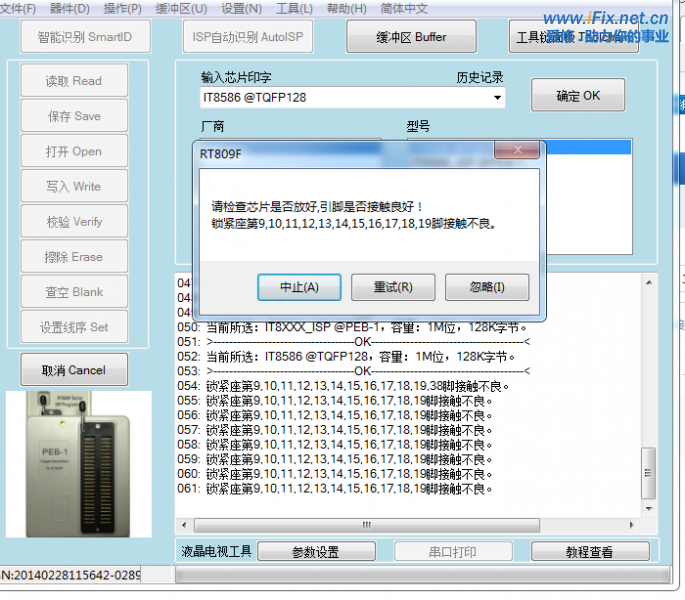Image resolution: width=685 pixels, height=600 pixels.
Task: Click log line 052 about IT8586 @TQFP128
Action: click(x=346, y=357)
